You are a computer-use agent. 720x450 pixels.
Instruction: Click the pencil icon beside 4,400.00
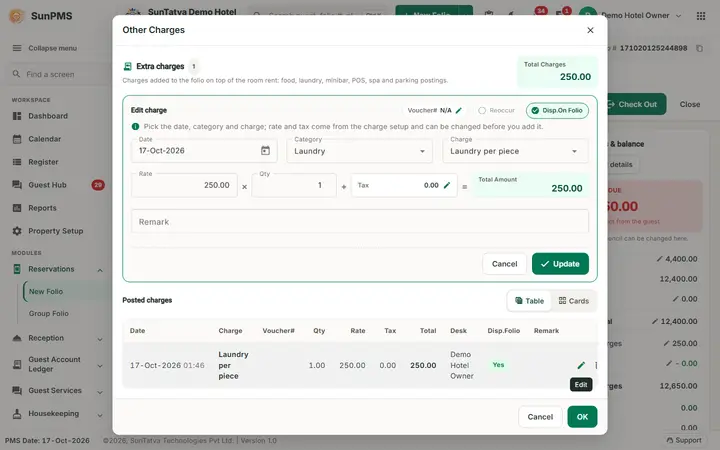click(660, 259)
